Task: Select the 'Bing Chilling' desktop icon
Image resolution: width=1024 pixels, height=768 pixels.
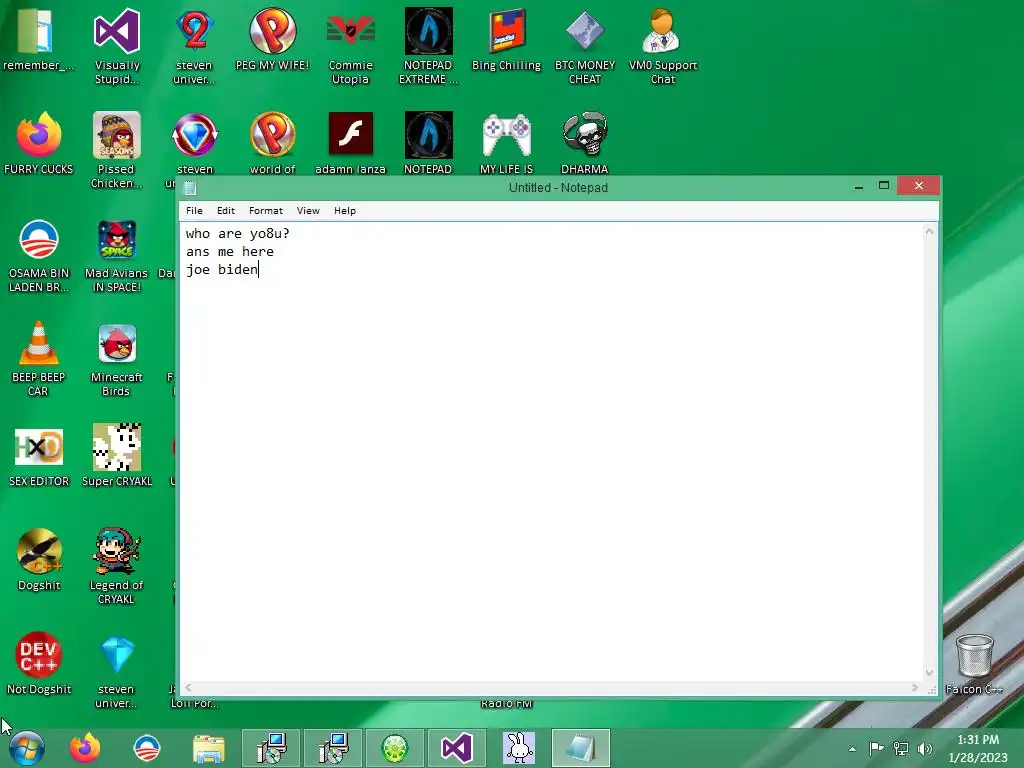Action: (507, 40)
